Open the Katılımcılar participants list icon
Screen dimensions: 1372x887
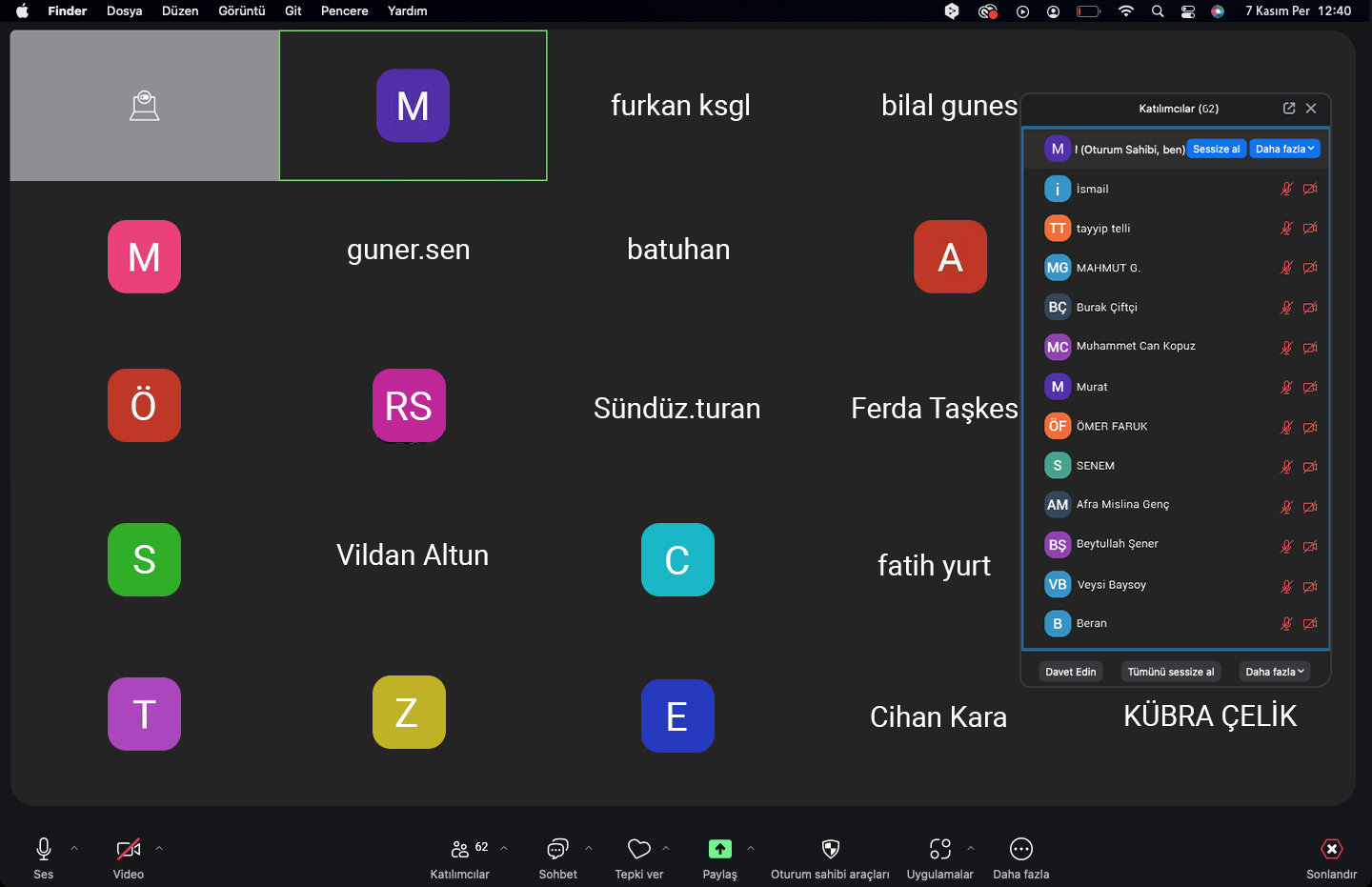point(460,849)
